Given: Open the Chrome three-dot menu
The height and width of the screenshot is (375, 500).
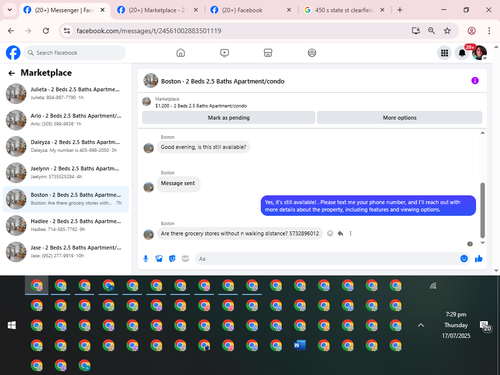Looking at the screenshot, I should pos(489,31).
